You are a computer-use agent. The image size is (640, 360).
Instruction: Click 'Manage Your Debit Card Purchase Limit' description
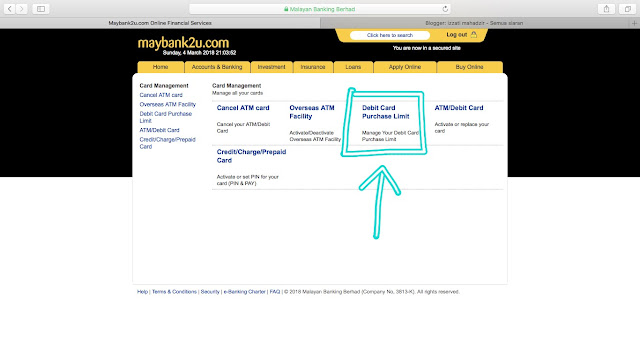[x=390, y=136]
